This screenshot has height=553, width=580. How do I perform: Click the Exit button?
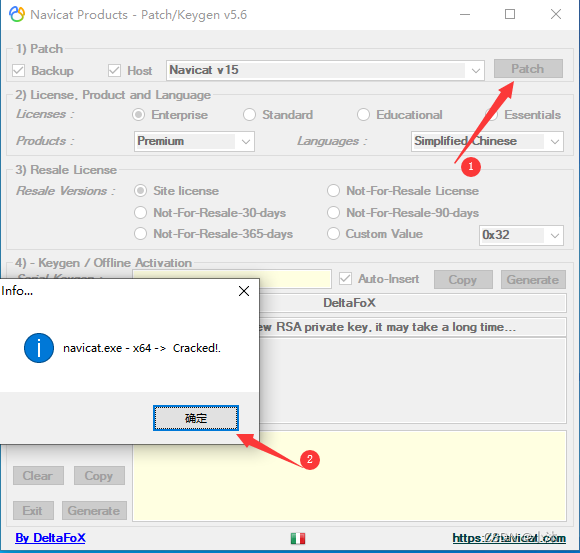tap(33, 511)
